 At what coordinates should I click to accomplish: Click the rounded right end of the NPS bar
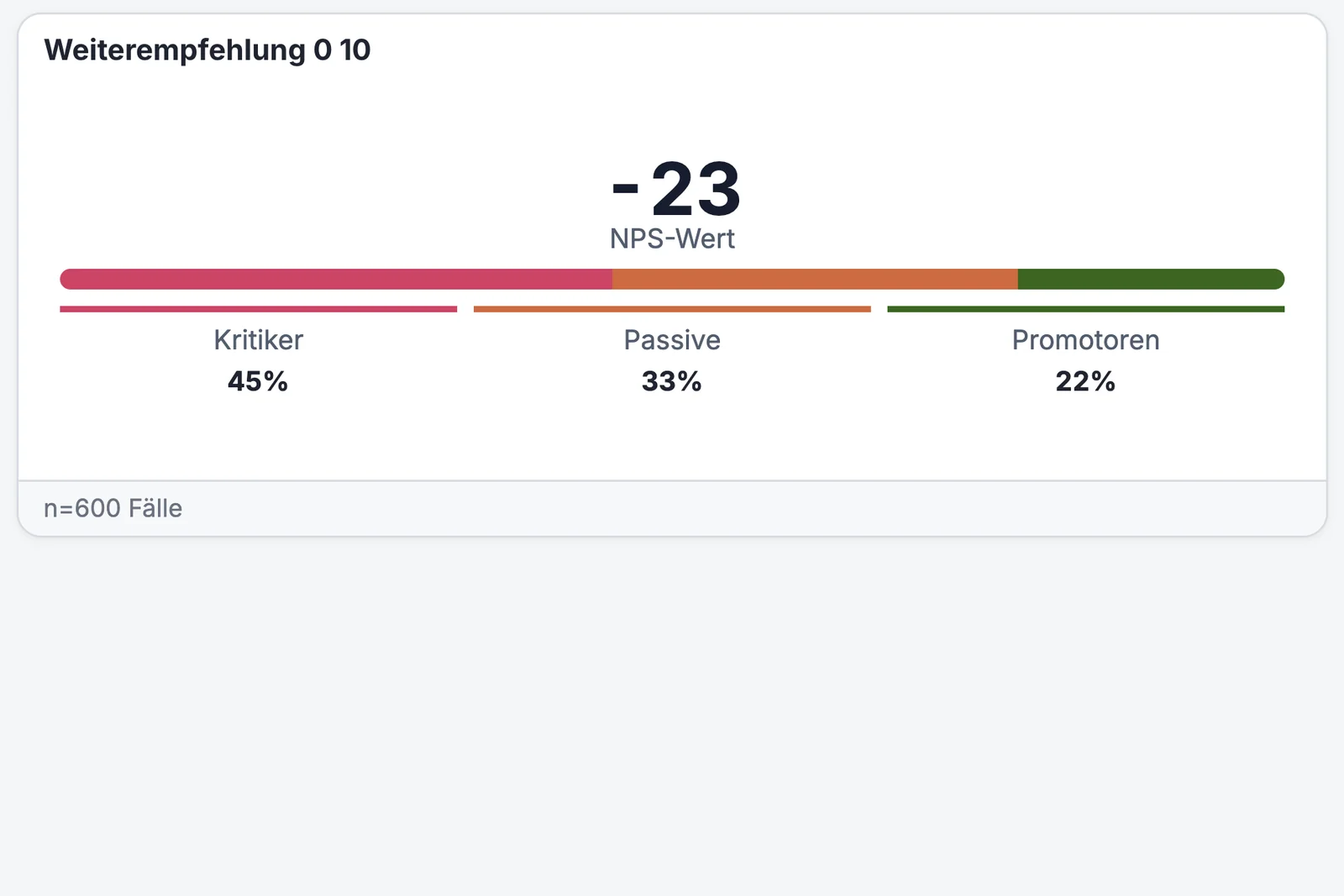pos(1277,279)
